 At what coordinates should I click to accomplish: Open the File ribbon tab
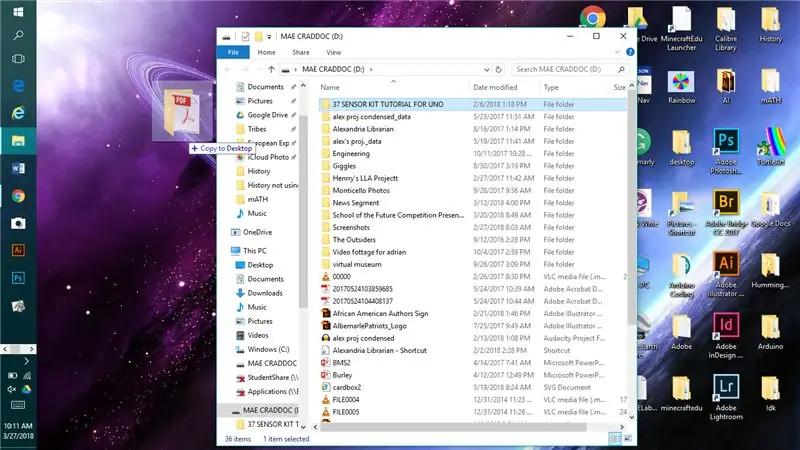(233, 52)
